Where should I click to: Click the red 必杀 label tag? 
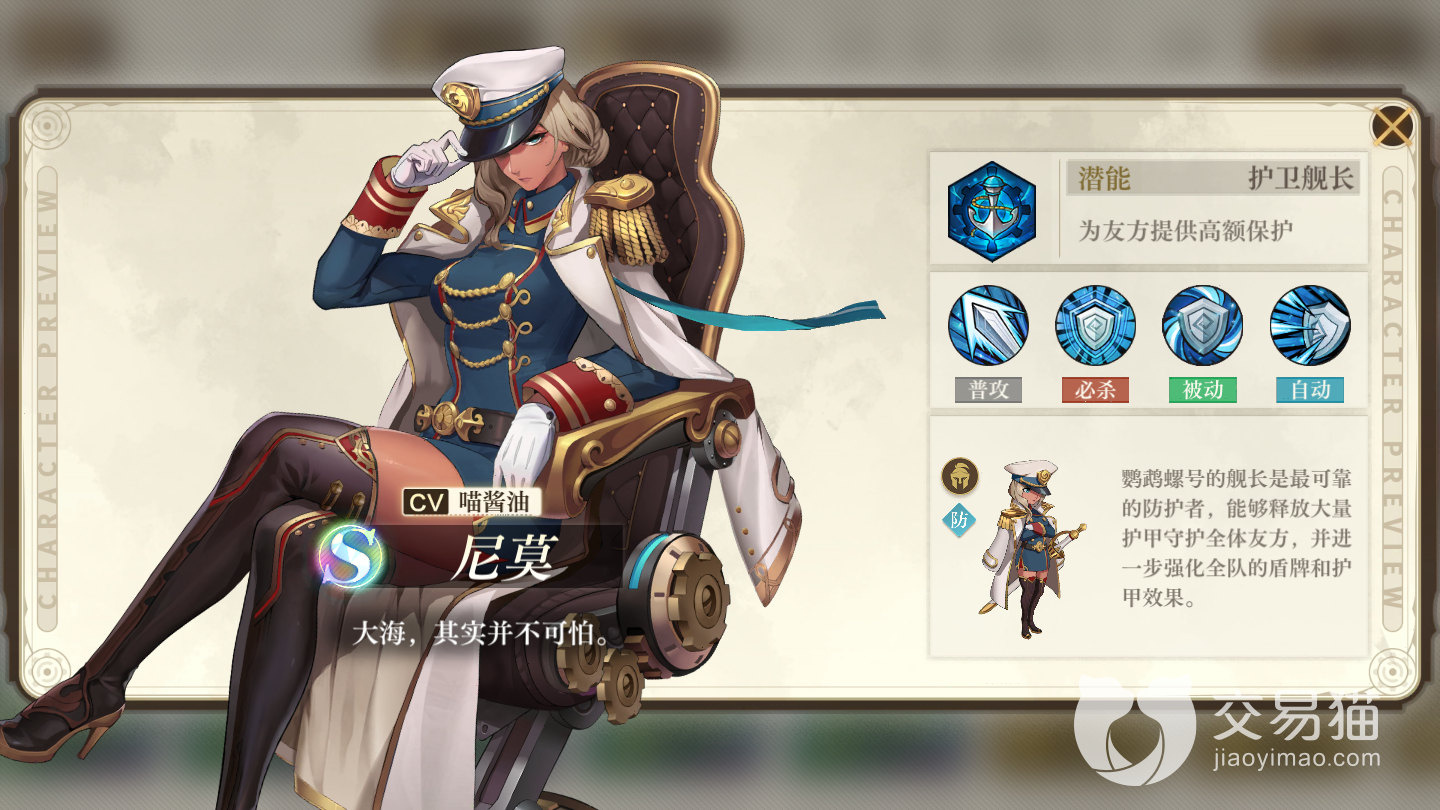[x=1095, y=390]
